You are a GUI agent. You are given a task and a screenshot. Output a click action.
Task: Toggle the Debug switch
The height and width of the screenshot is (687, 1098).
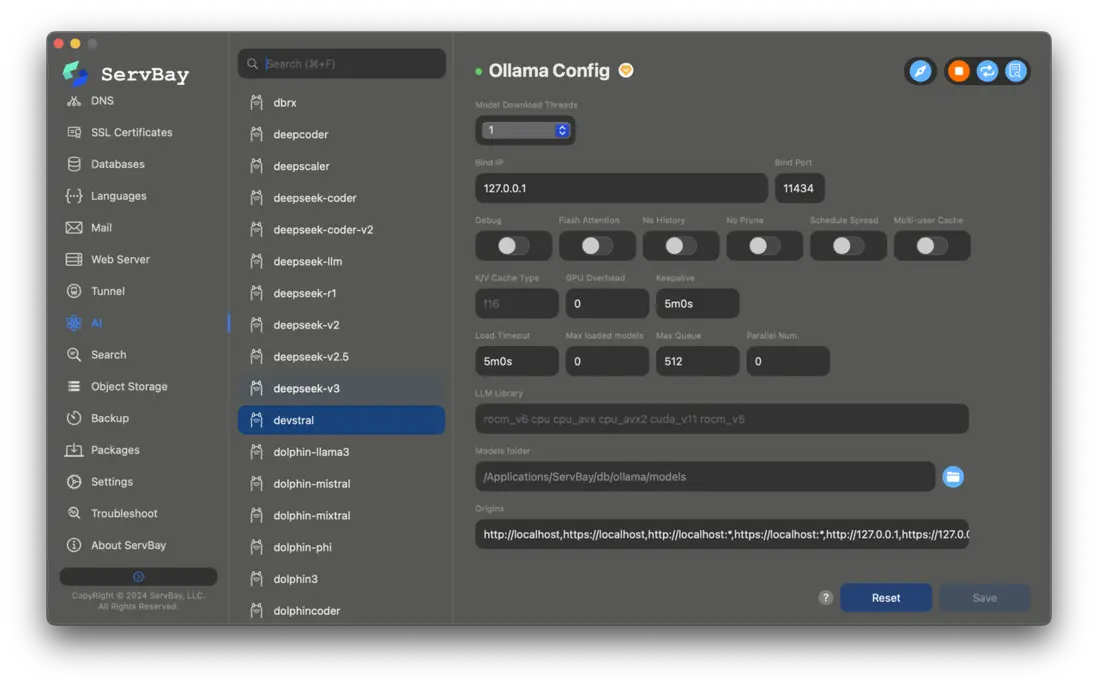click(513, 246)
